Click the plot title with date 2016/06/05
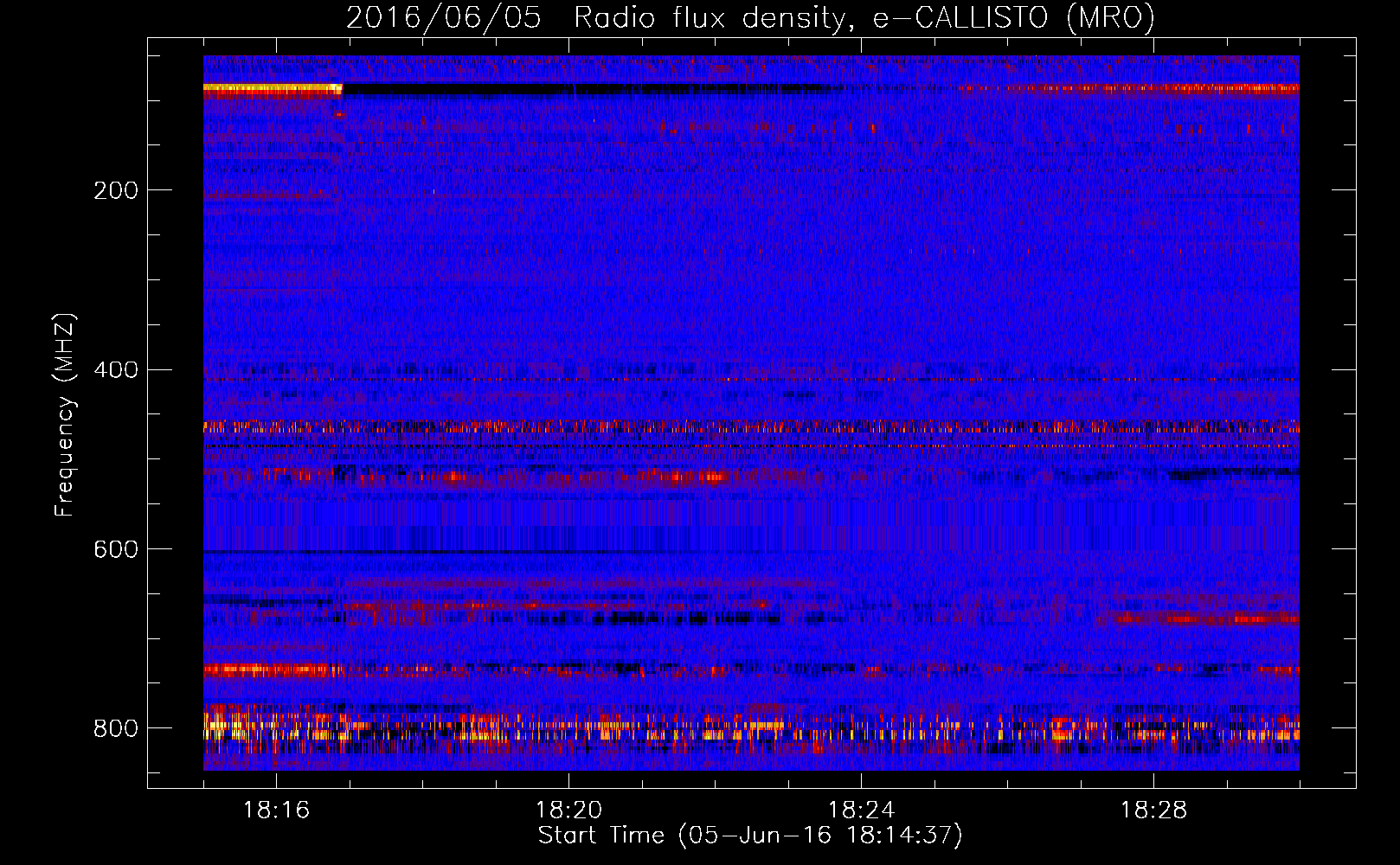 coord(750,17)
